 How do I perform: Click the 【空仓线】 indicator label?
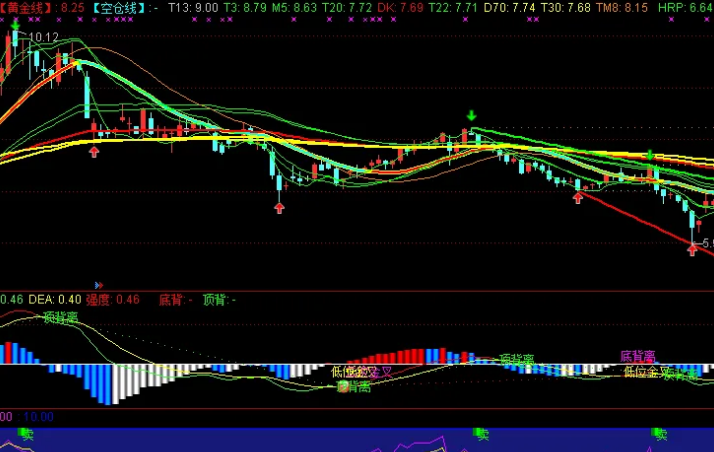pos(118,8)
